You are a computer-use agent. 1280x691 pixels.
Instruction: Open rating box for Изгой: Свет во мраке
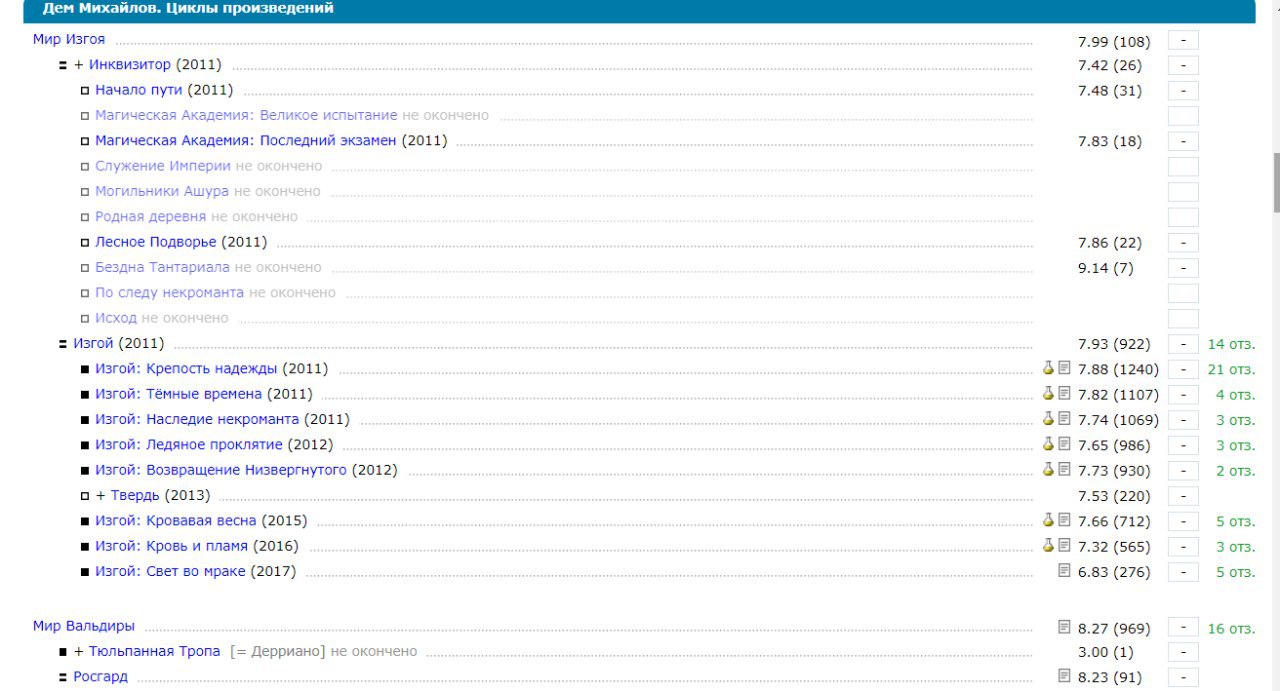coord(1183,572)
